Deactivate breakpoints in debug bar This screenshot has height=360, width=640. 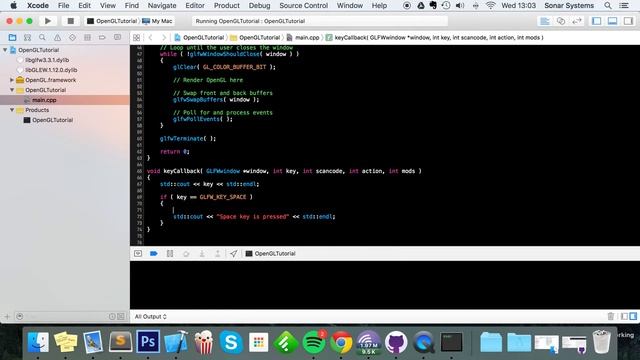tap(154, 253)
